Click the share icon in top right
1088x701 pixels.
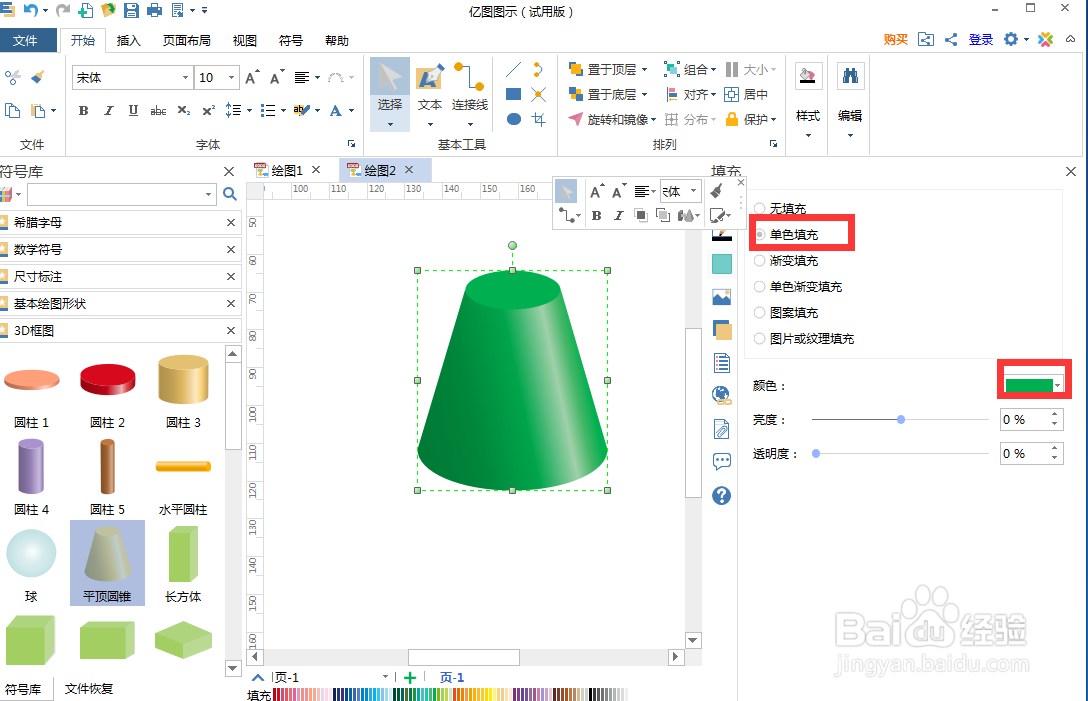951,40
